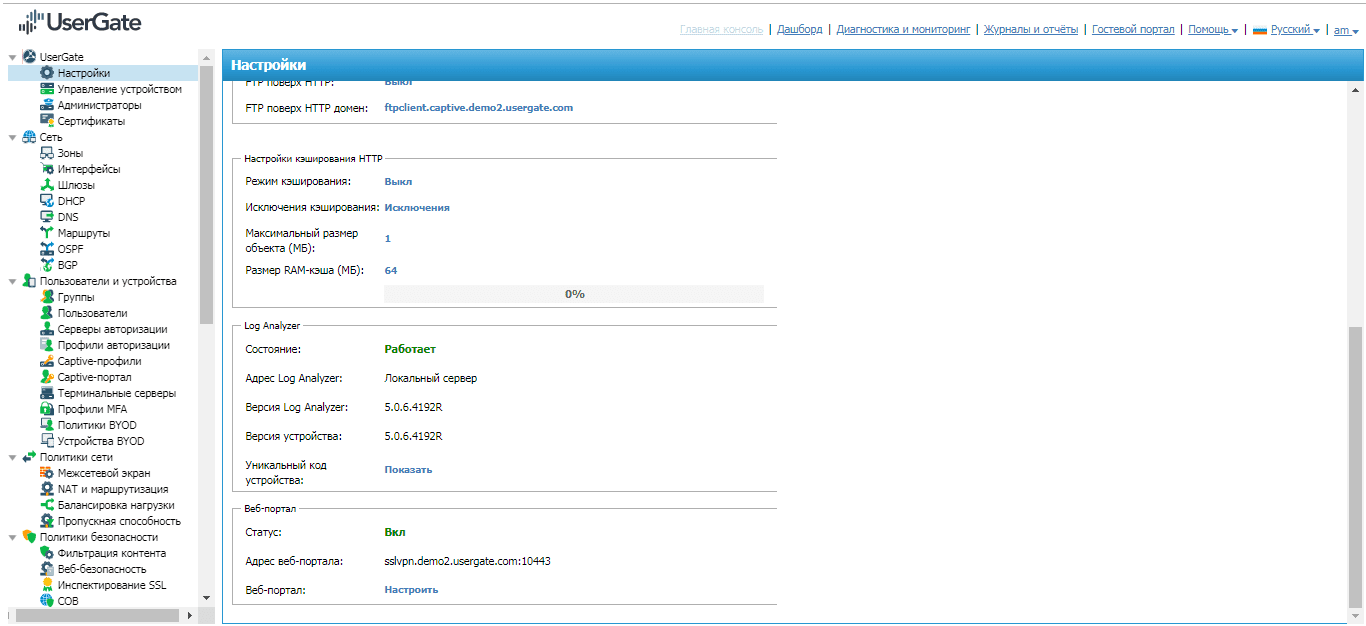The width and height of the screenshot is (1366, 626).
Task: Change Максимальный размер объекта value 1
Action: (x=388, y=239)
